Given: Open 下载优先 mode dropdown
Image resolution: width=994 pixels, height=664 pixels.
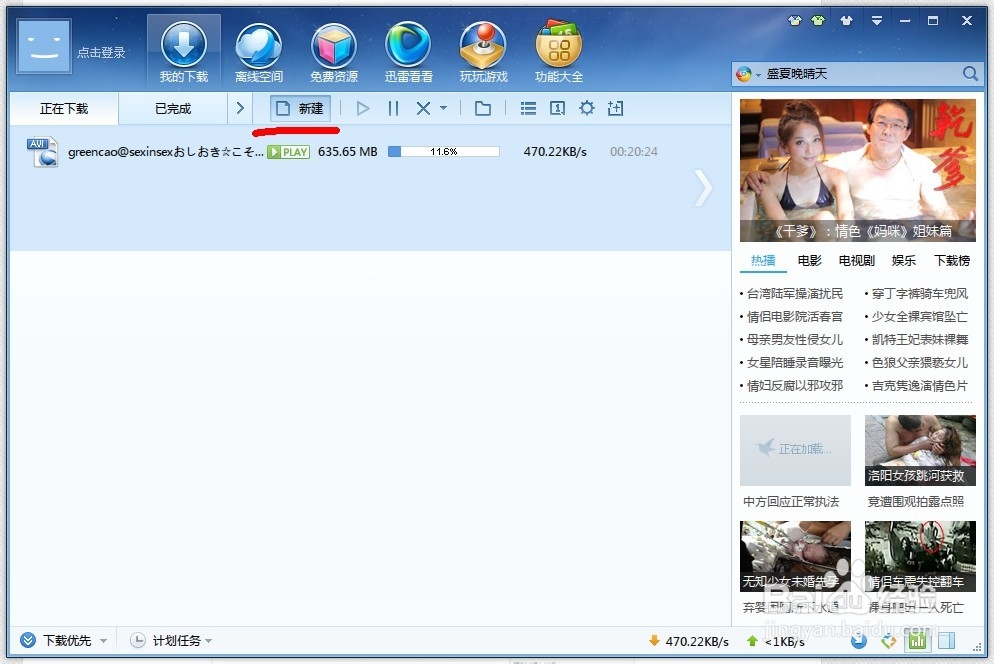Looking at the screenshot, I should [63, 641].
